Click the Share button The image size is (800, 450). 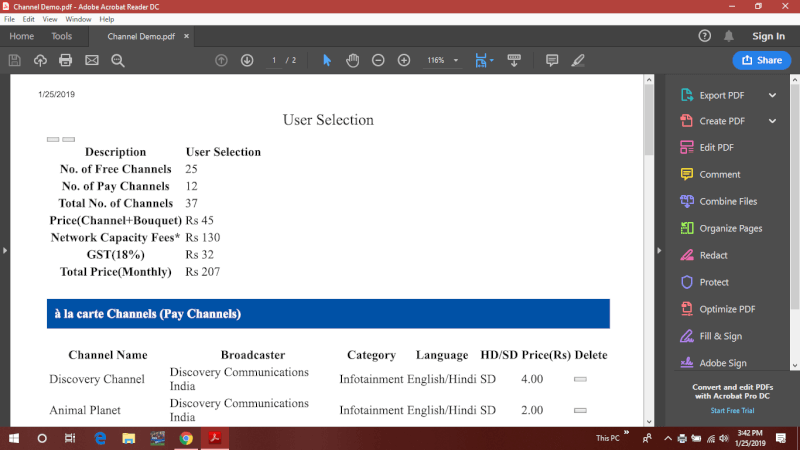click(762, 60)
